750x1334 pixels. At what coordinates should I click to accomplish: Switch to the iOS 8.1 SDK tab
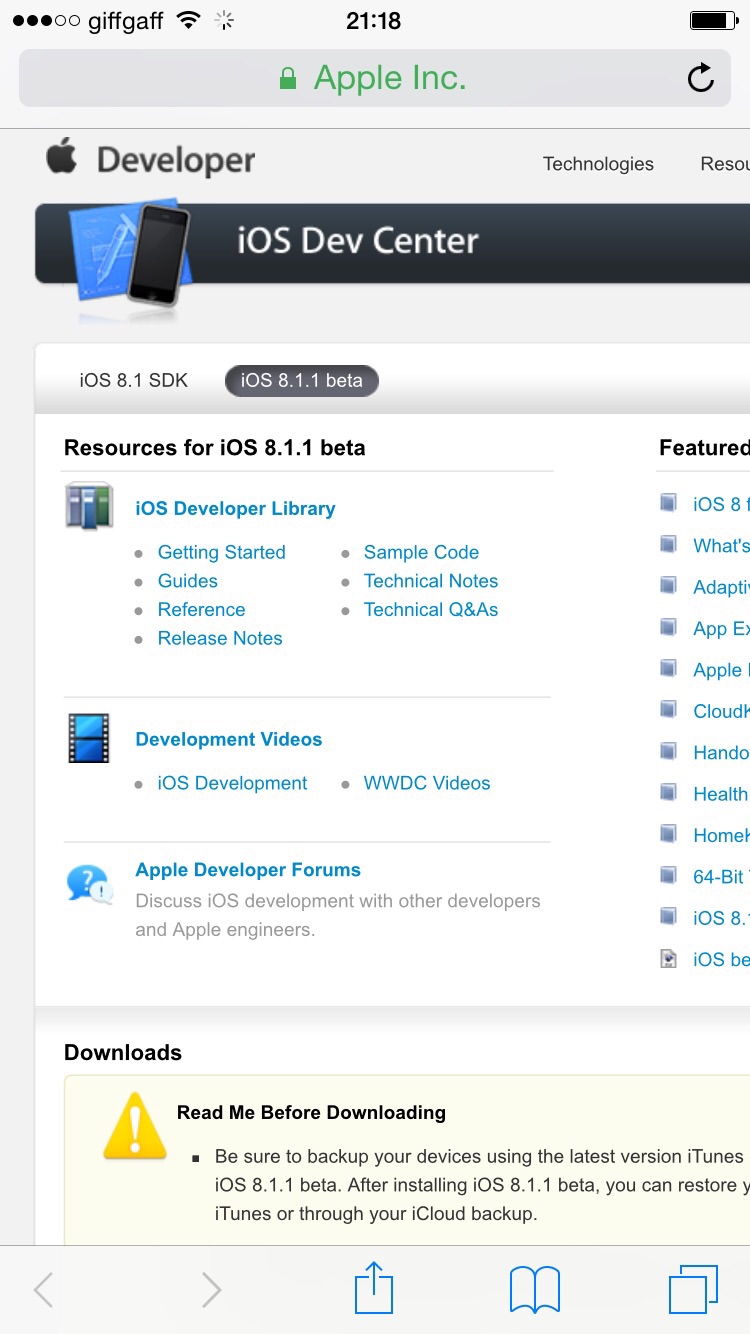click(x=133, y=381)
